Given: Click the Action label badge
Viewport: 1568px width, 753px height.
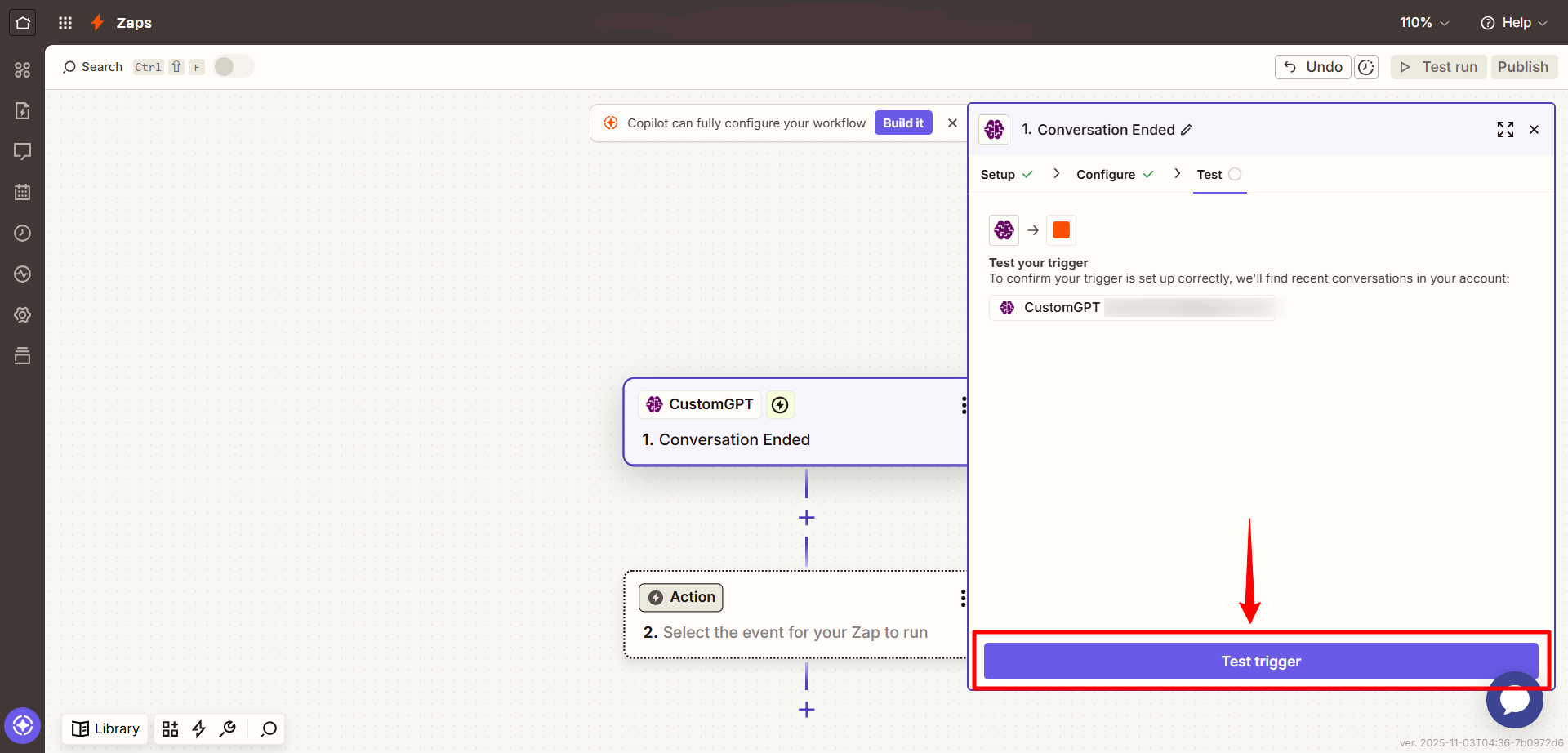Looking at the screenshot, I should (681, 597).
